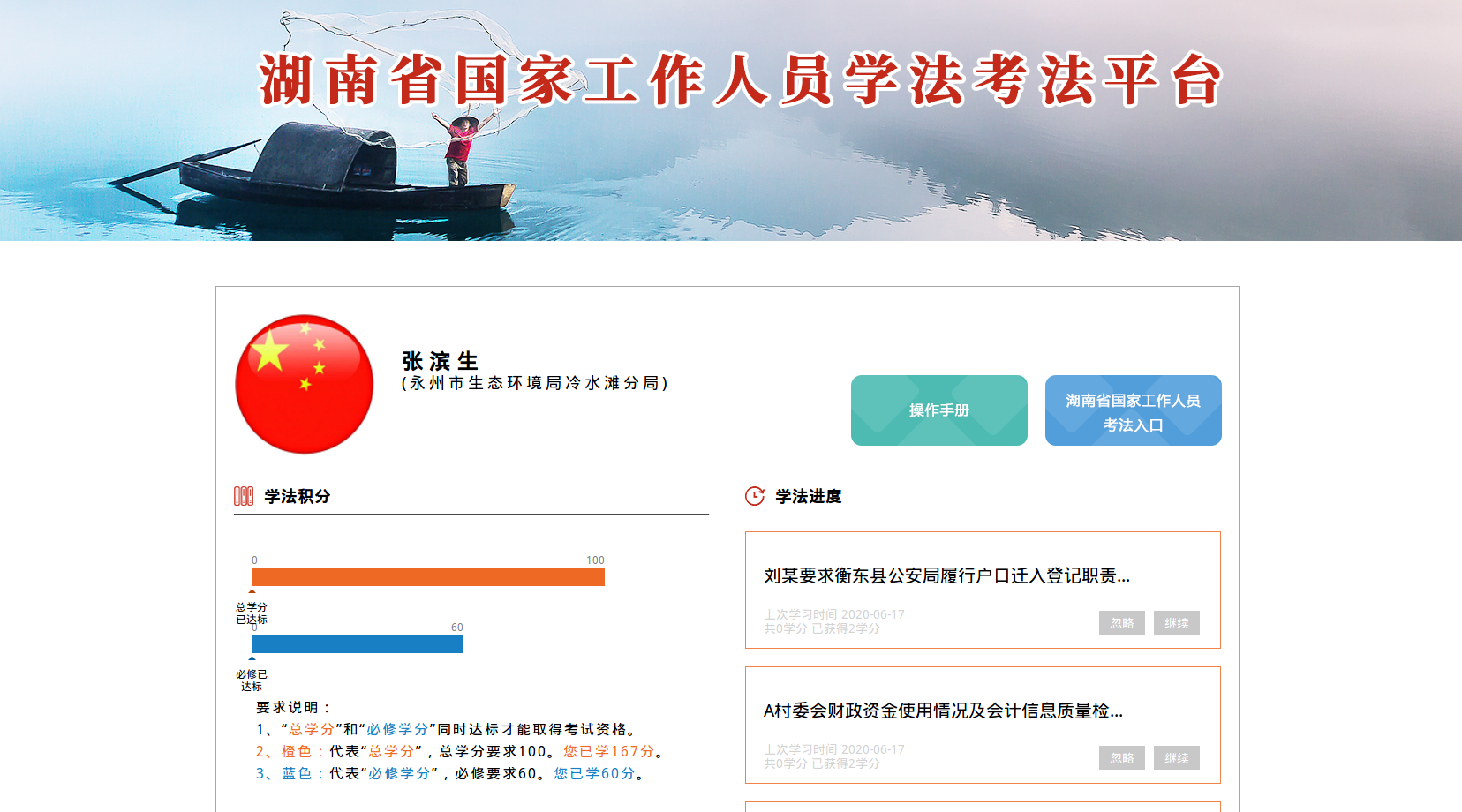Click the 学法积分 section heading
The width and height of the screenshot is (1462, 812).
click(298, 496)
